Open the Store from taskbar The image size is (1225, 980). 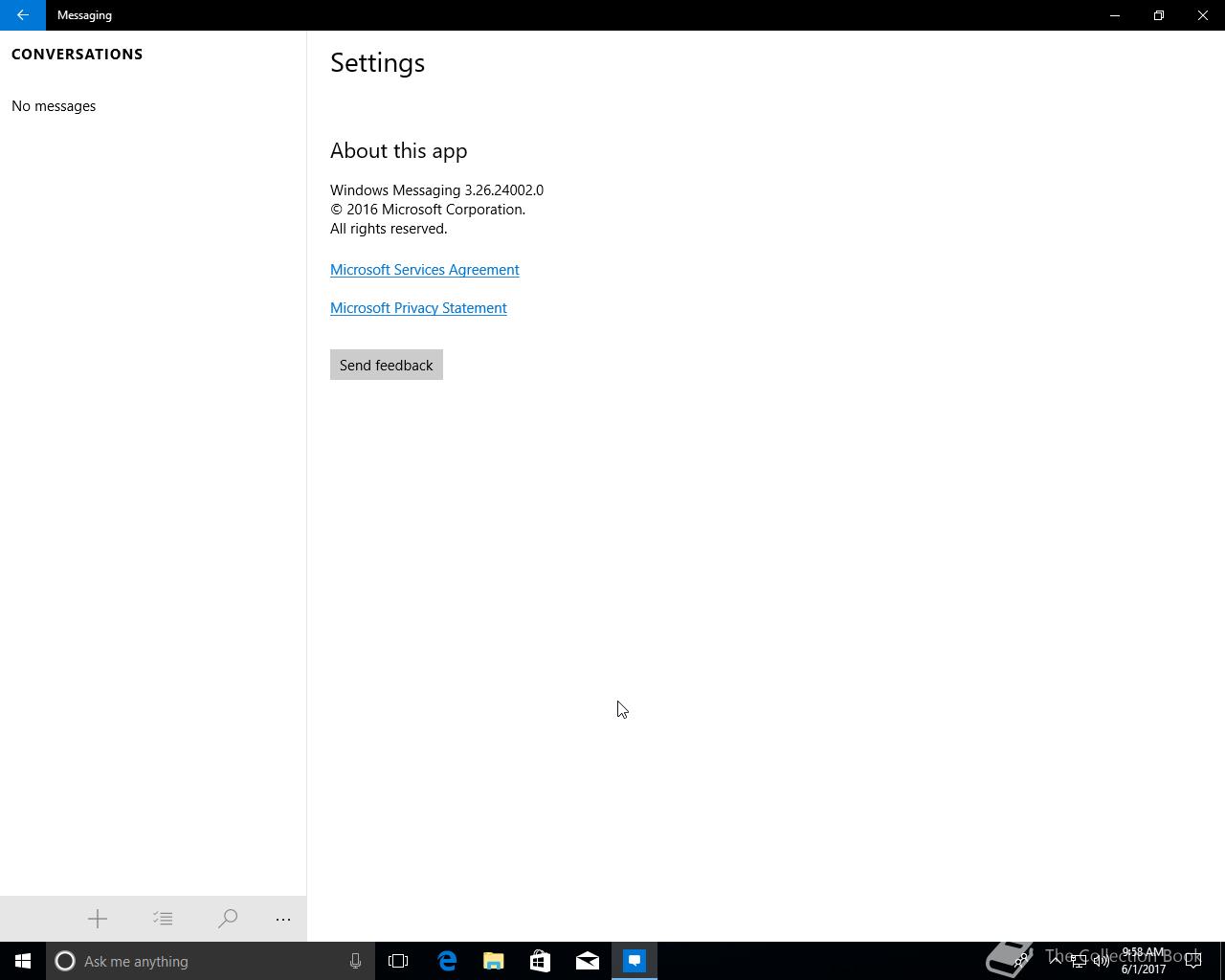[541, 961]
